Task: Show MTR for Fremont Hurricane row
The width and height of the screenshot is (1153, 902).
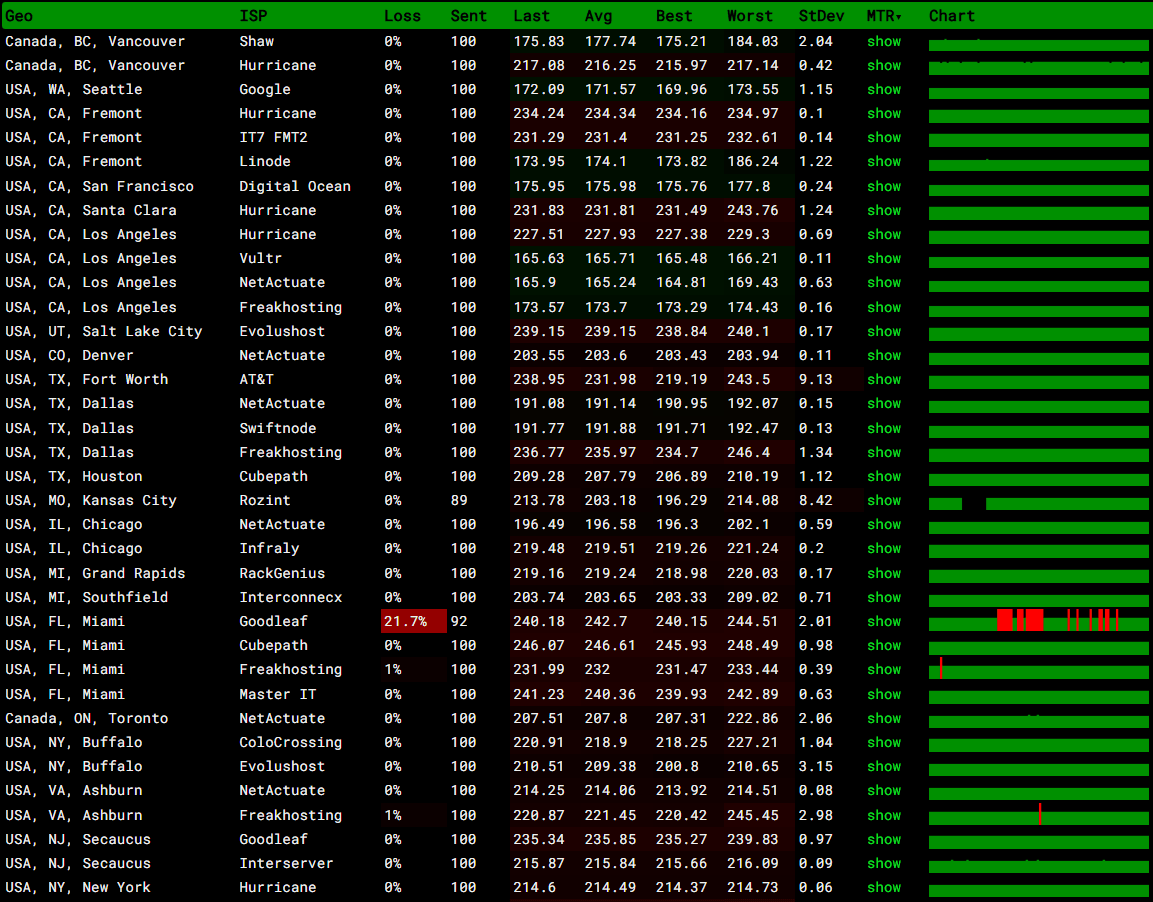Action: (884, 114)
